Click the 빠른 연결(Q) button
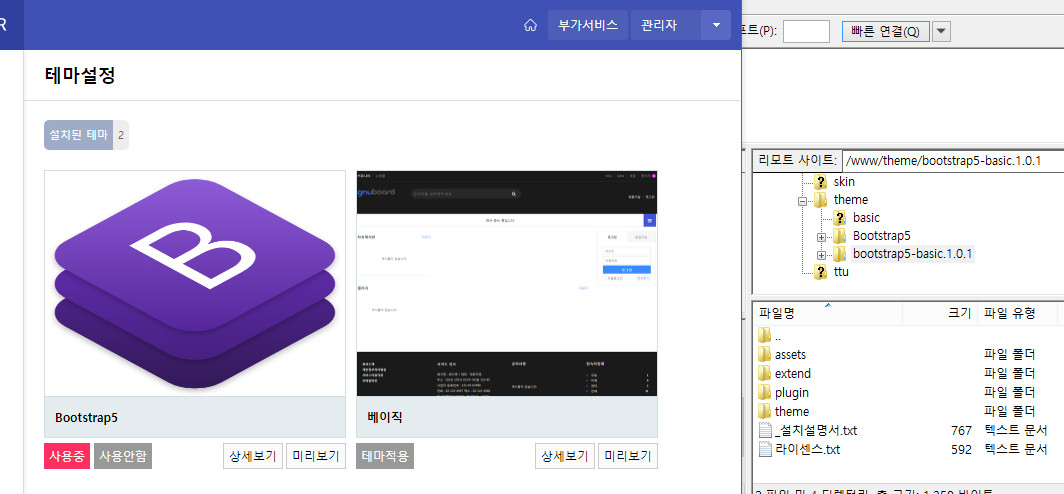The width and height of the screenshot is (1064, 494). [886, 31]
